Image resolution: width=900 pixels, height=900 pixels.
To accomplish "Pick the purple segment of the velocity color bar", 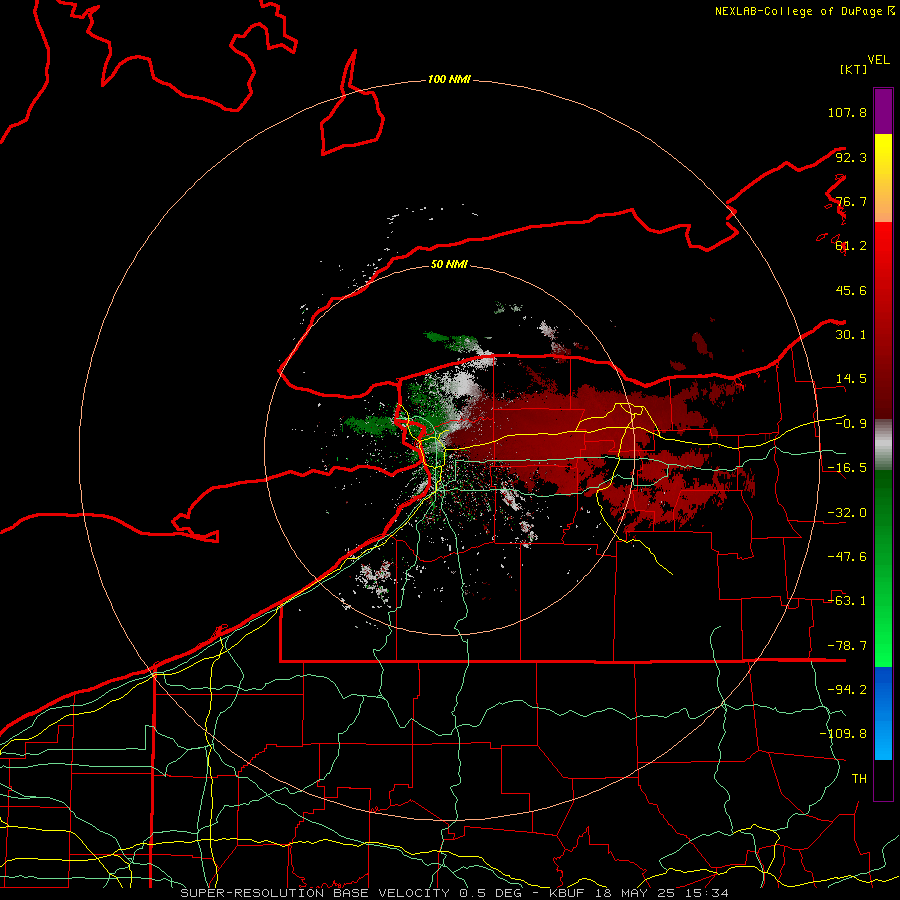I will (x=883, y=111).
